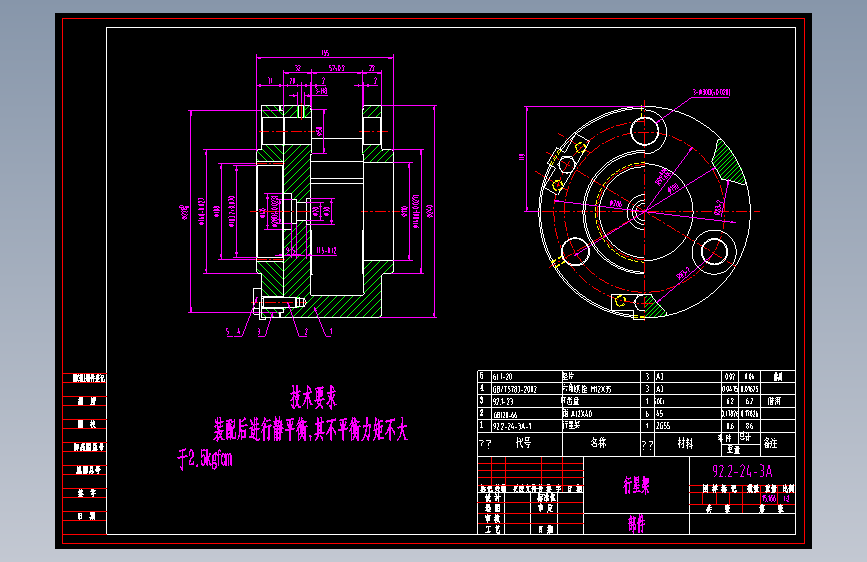Click the 1:2 scale value
This screenshot has width=867, height=562.
pyautogui.click(x=786, y=498)
